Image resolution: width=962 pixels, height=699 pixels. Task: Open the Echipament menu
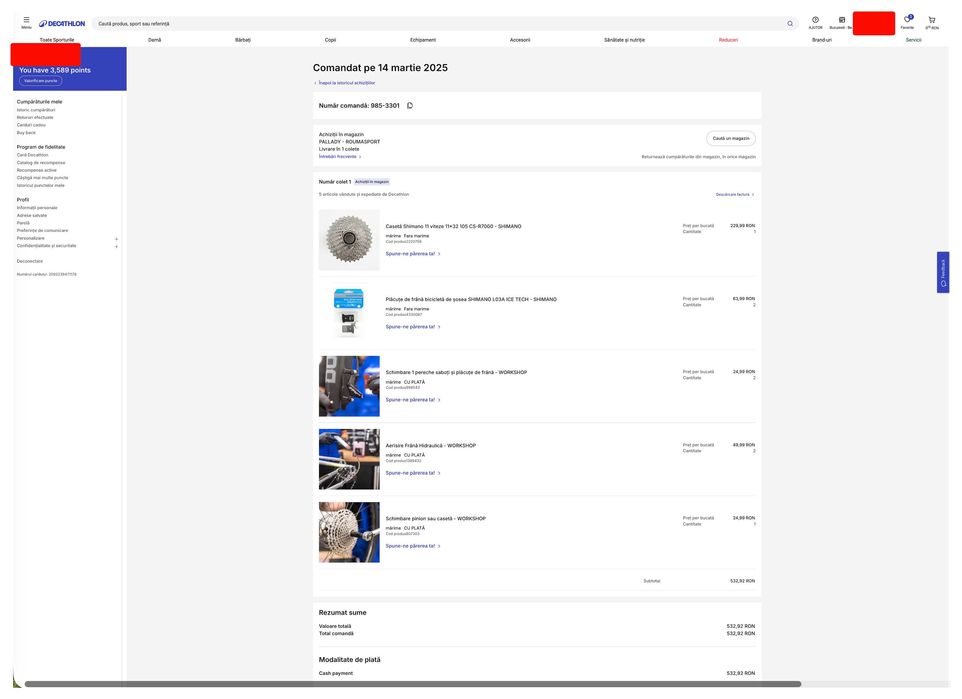[423, 40]
